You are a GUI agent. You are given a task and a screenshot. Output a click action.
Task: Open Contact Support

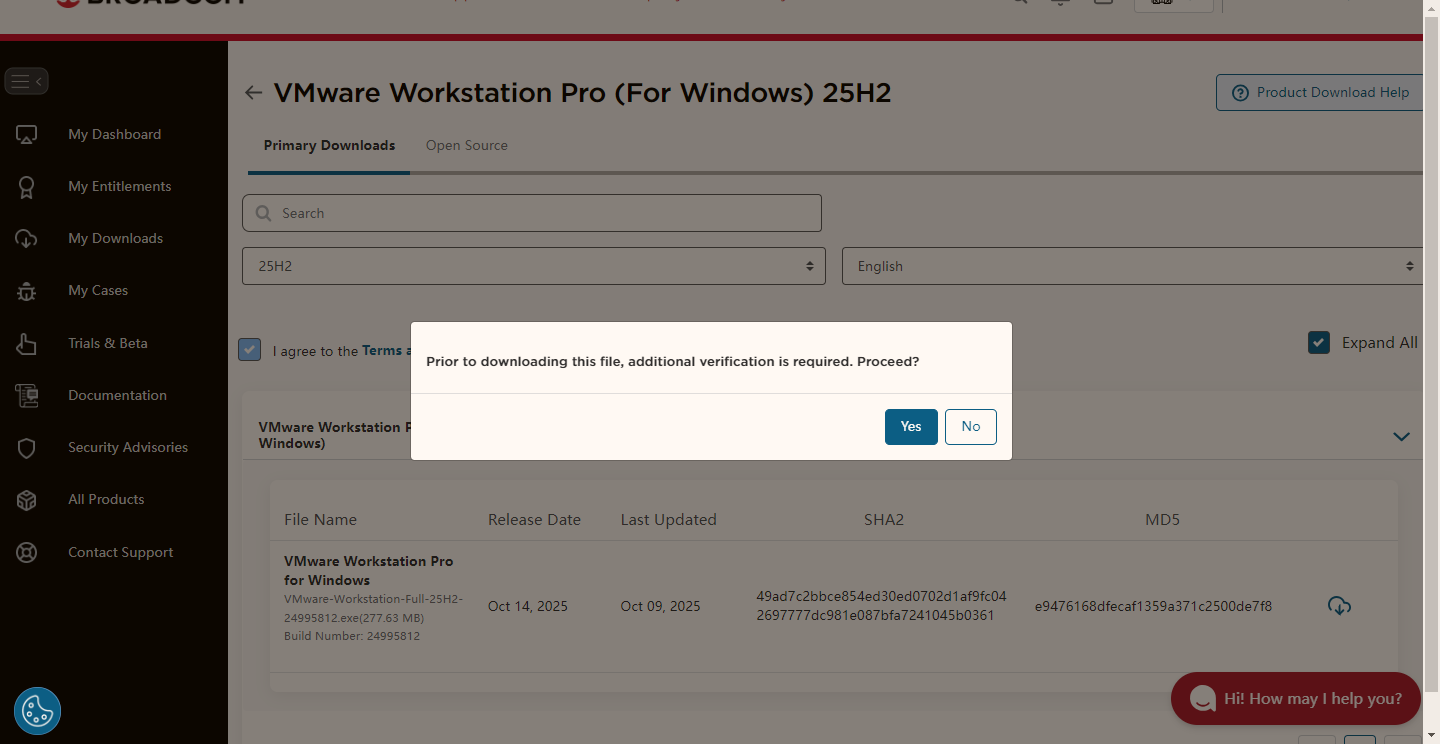click(120, 552)
